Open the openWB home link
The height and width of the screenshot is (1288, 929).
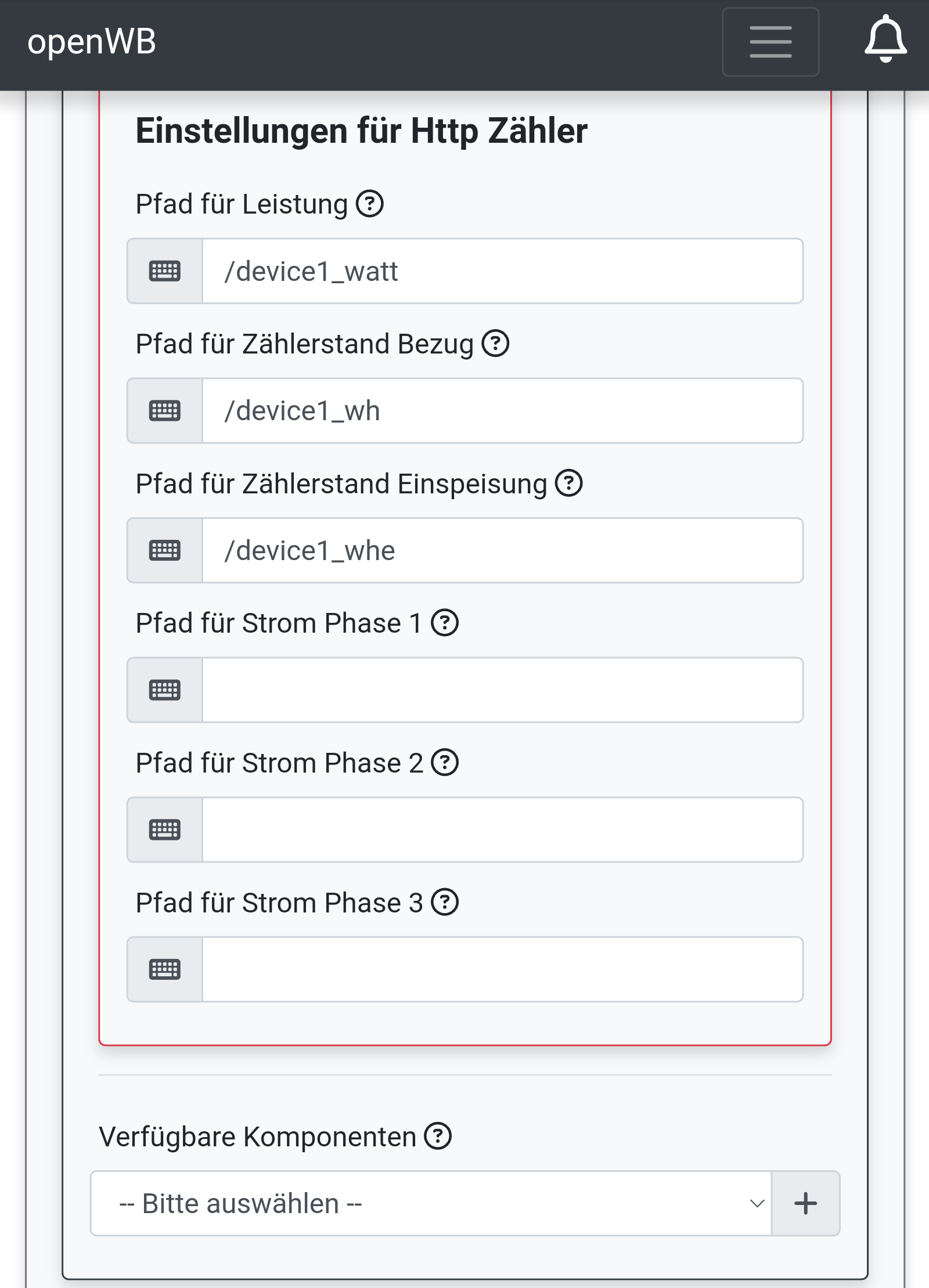92,42
